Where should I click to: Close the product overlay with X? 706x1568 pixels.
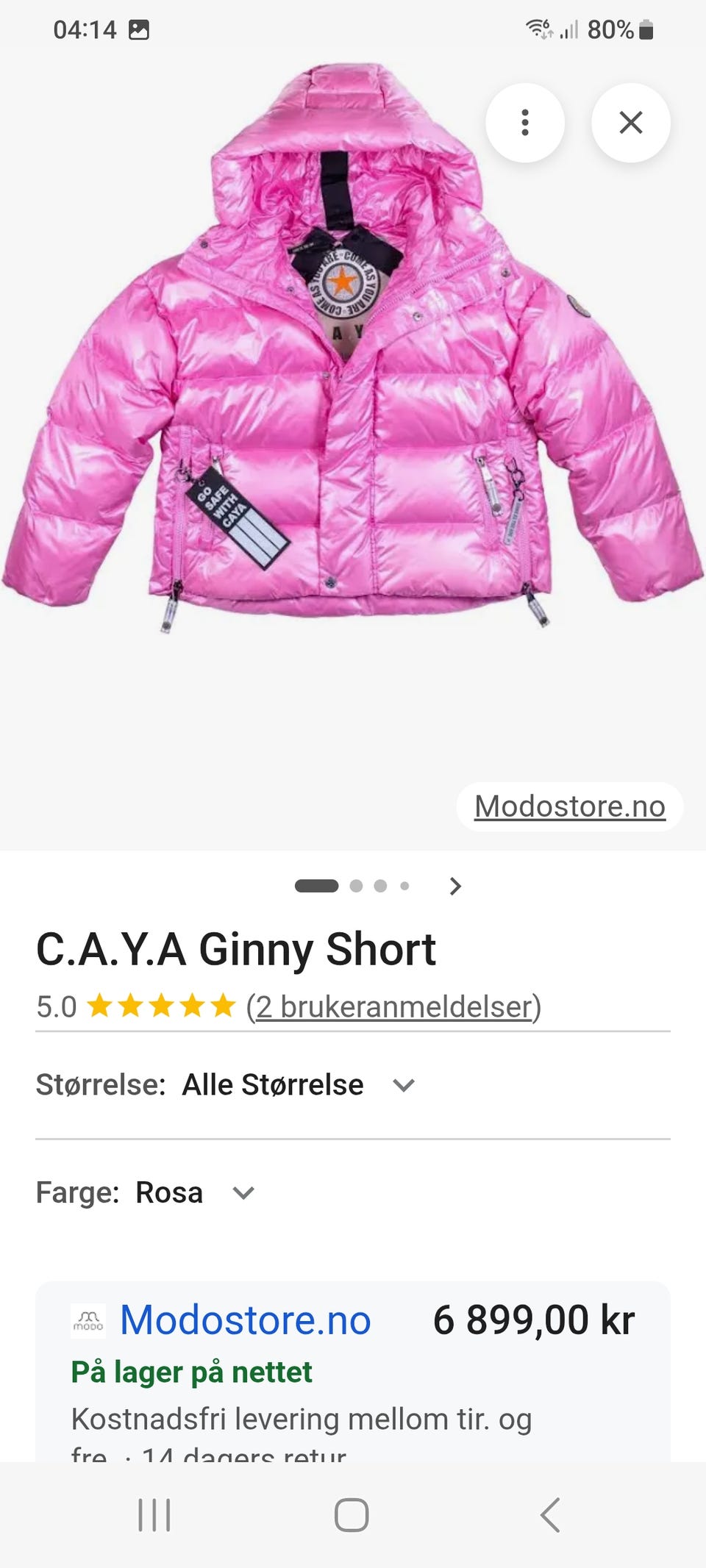631,122
